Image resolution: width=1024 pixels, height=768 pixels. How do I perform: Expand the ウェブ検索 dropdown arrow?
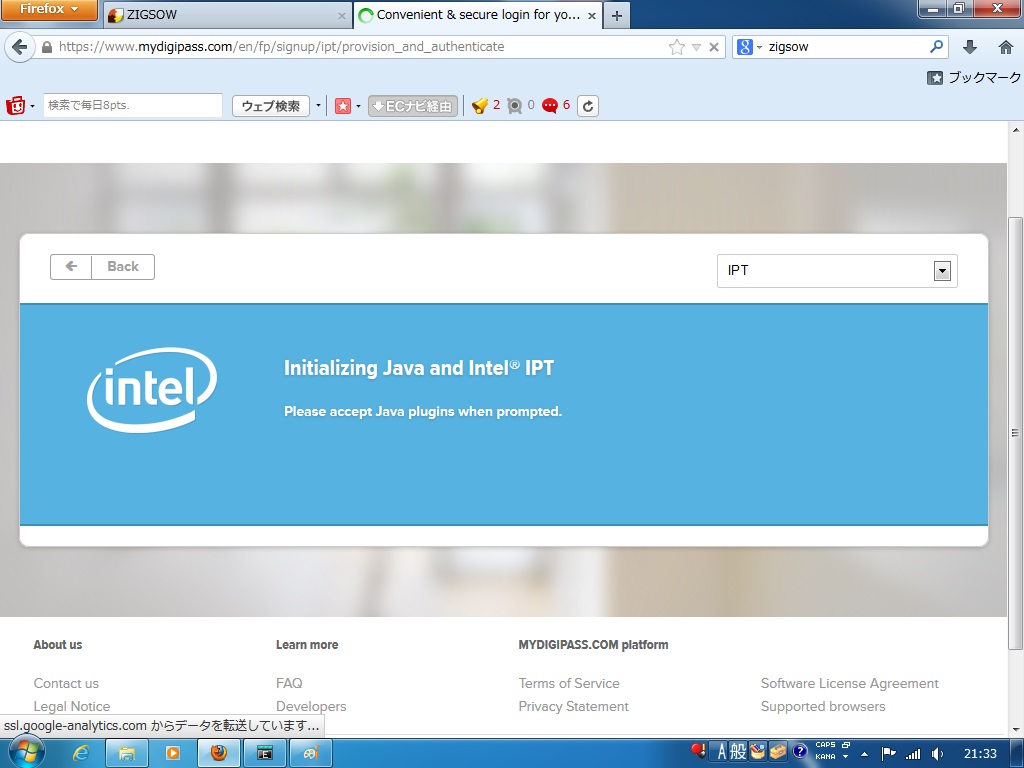[318, 106]
